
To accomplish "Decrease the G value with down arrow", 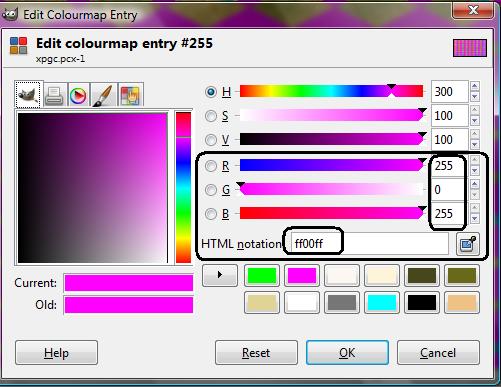I will coord(475,195).
